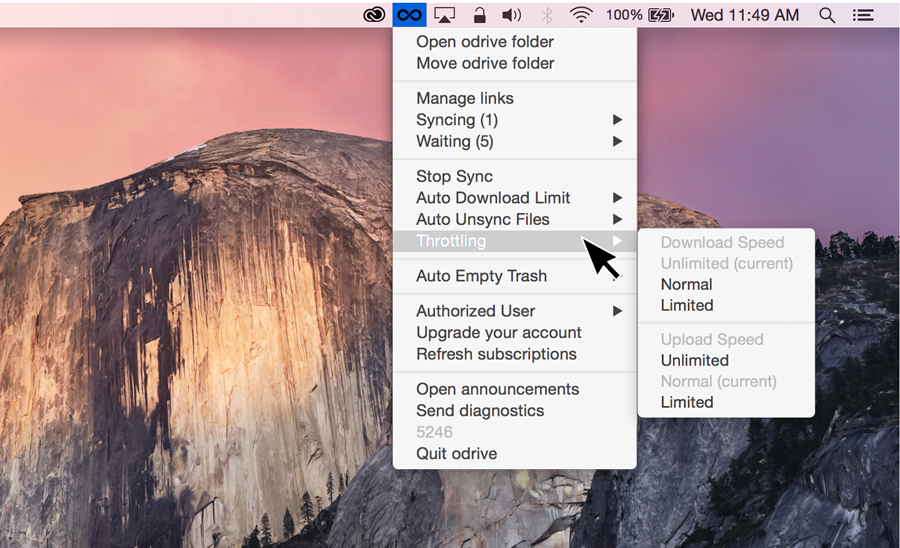The image size is (900, 548).
Task: Click the padlock icon in menu bar
Action: pos(479,15)
